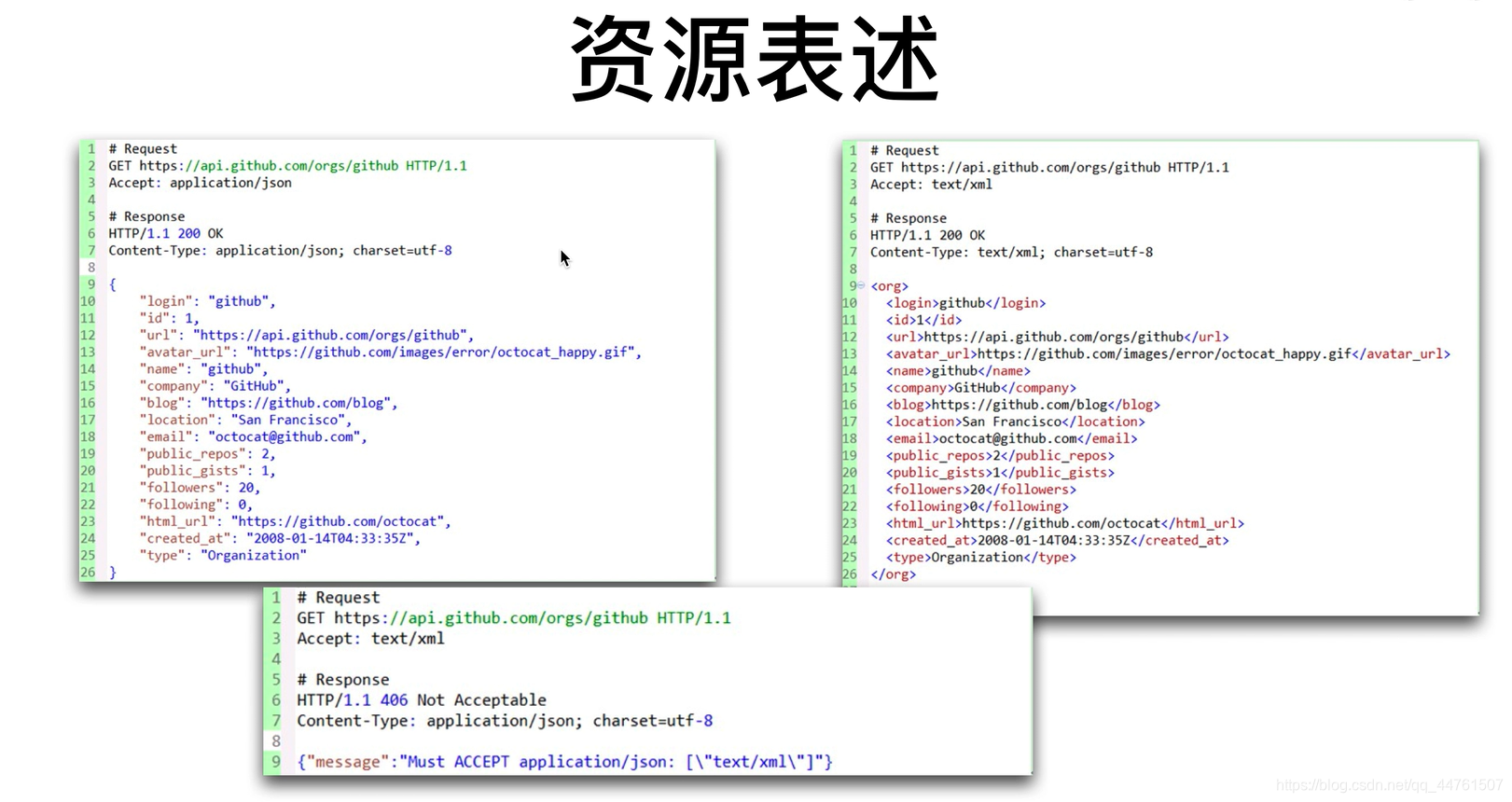Select the "public_repos": 2 JSON line
The height and width of the screenshot is (802, 1512).
pyautogui.click(x=207, y=453)
